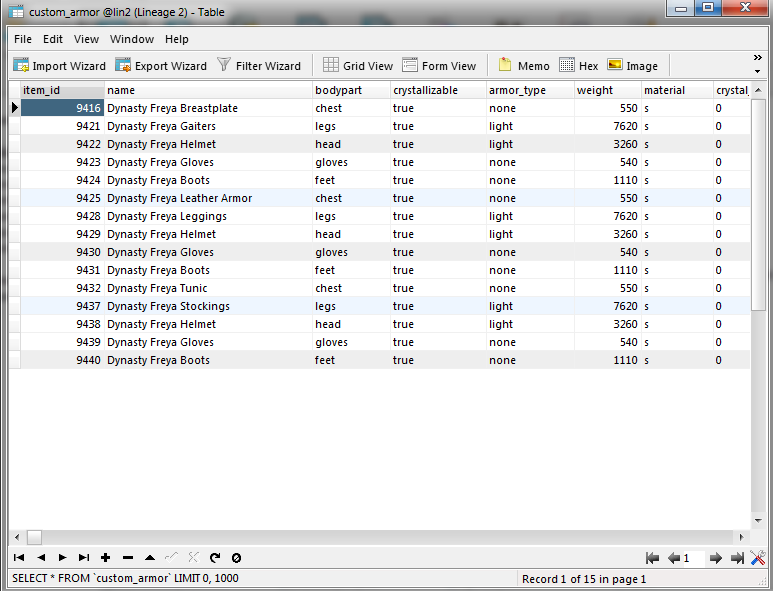Viewport: 773px width, 591px height.
Task: Select weight cell of item 9422
Action: (x=608, y=144)
